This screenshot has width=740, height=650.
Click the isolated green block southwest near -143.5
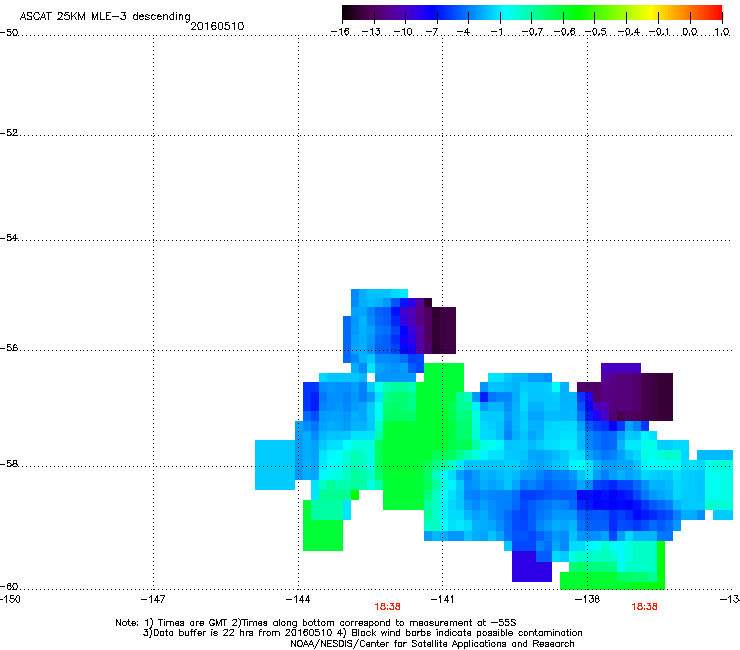click(323, 535)
